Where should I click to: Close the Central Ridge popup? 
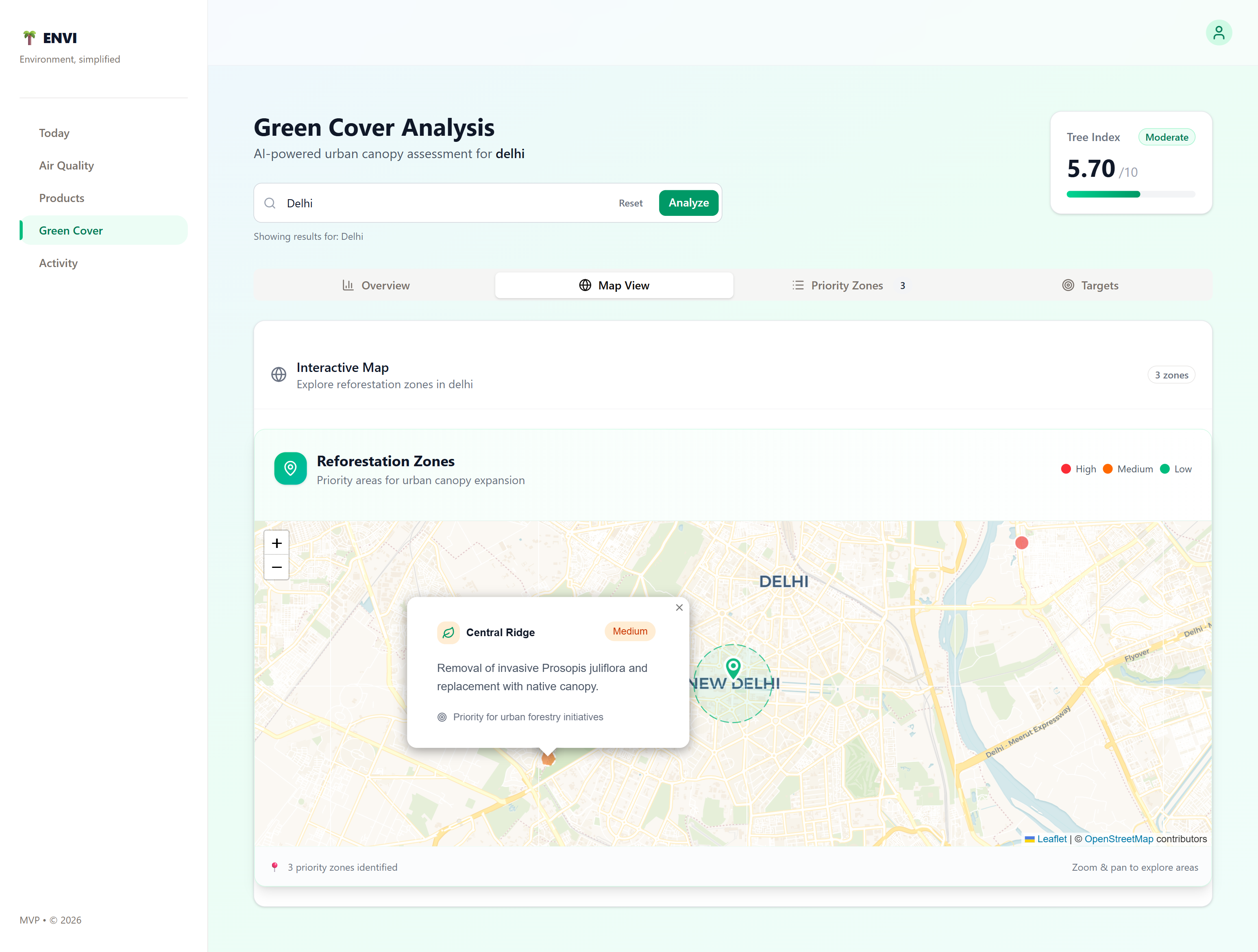coord(679,607)
